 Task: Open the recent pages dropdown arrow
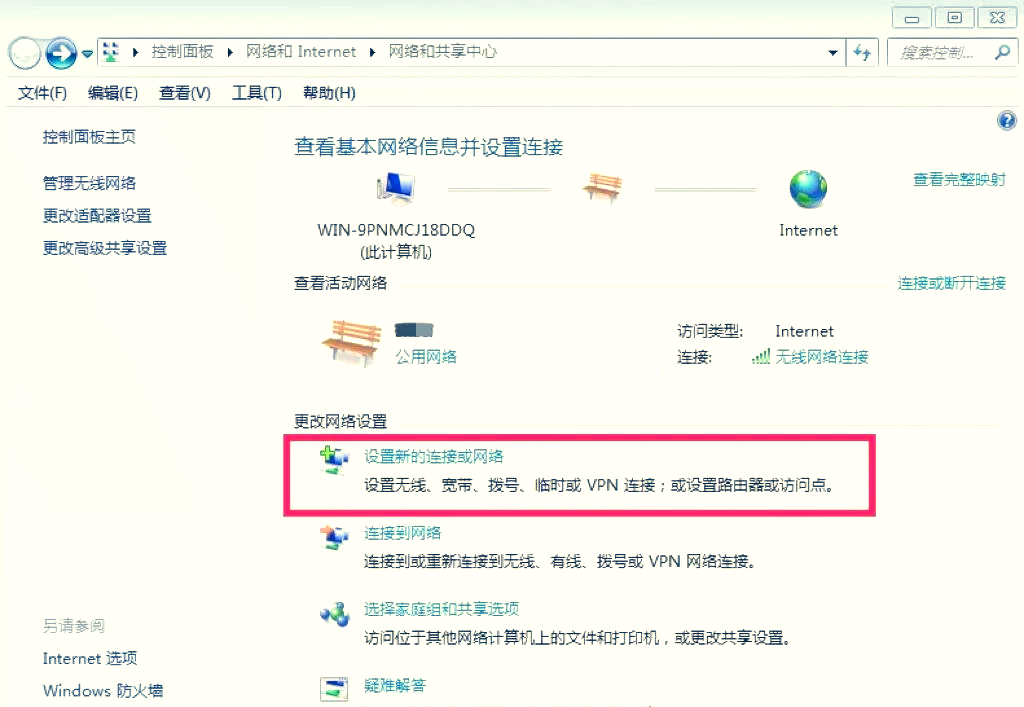click(87, 54)
